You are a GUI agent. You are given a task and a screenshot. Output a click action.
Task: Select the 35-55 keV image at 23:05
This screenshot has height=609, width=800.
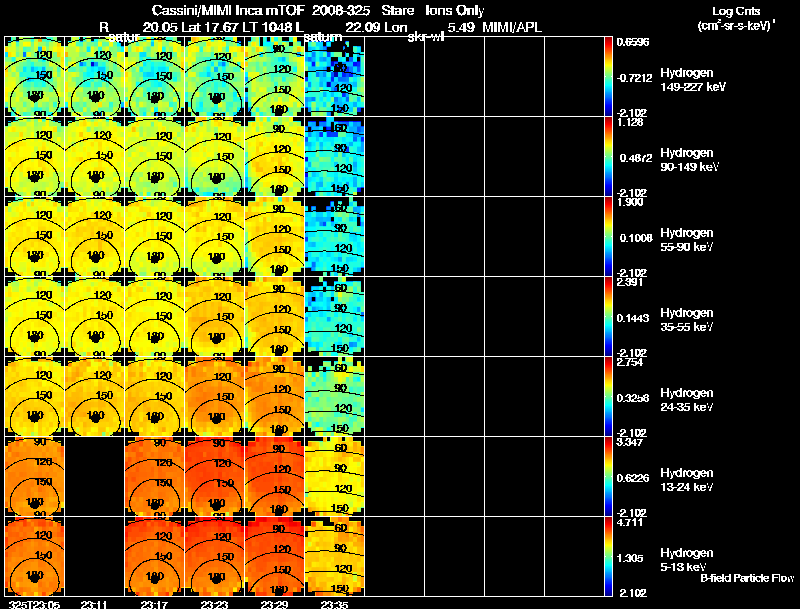(35, 317)
